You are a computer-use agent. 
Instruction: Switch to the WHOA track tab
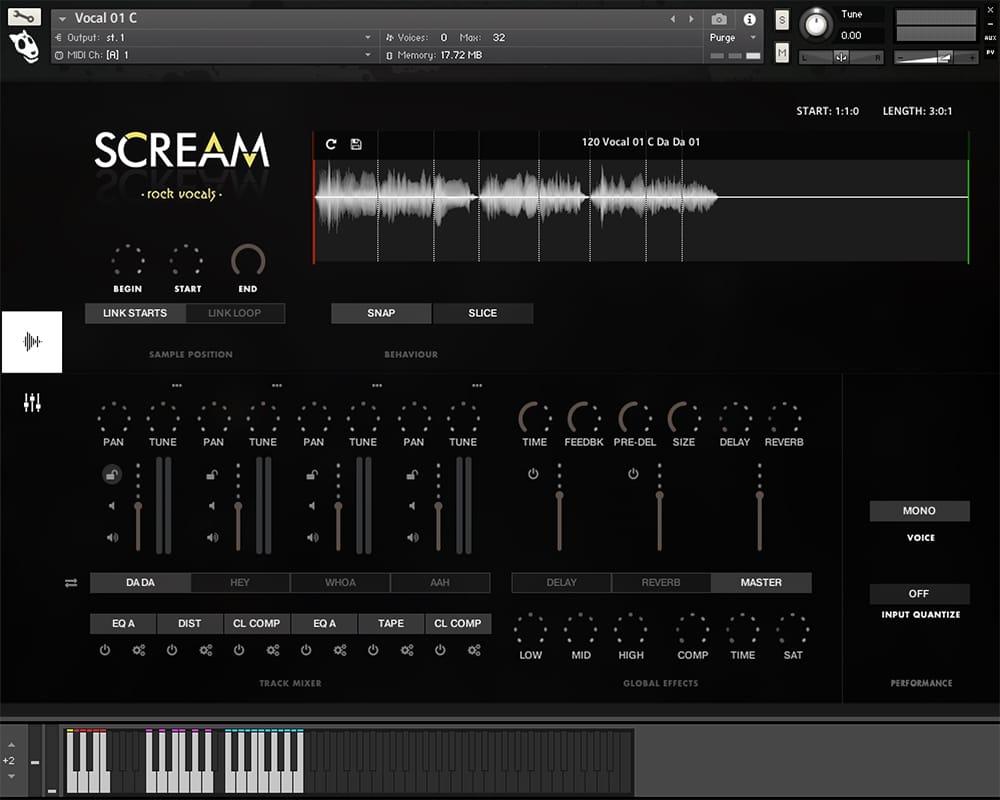(340, 583)
